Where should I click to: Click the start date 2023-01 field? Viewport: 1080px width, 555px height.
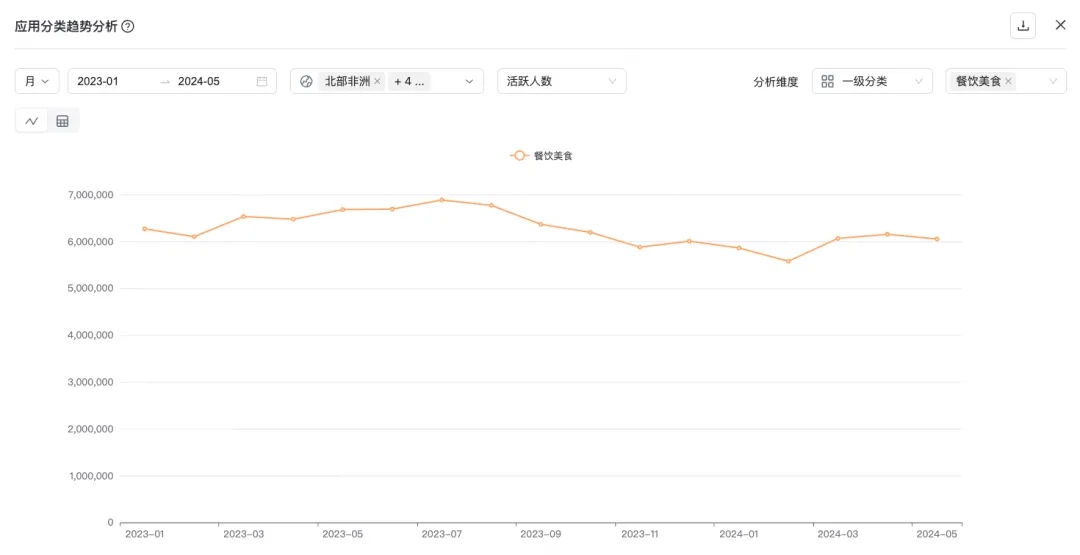click(x=110, y=82)
